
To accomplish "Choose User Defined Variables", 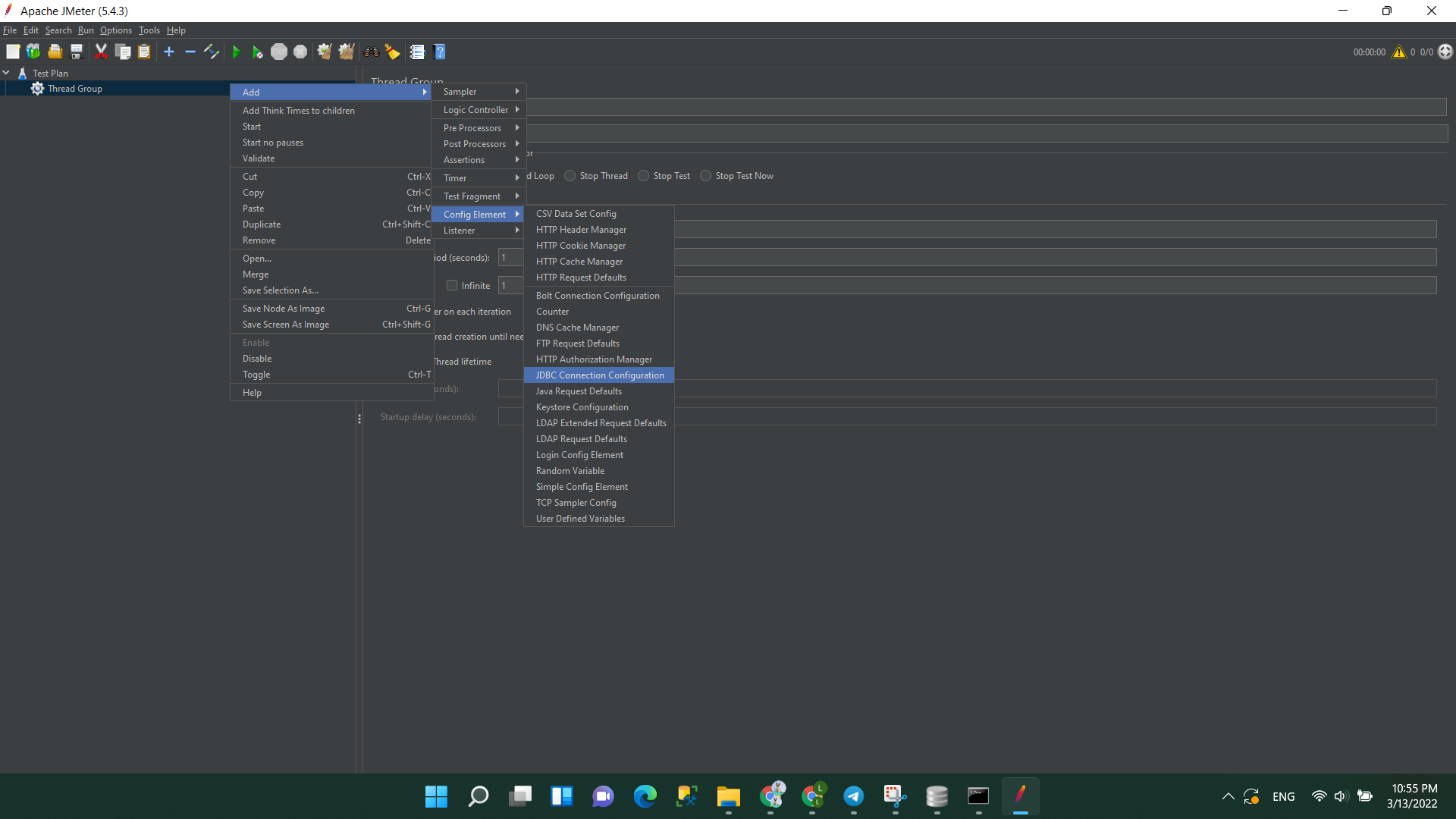I will (x=599, y=518).
